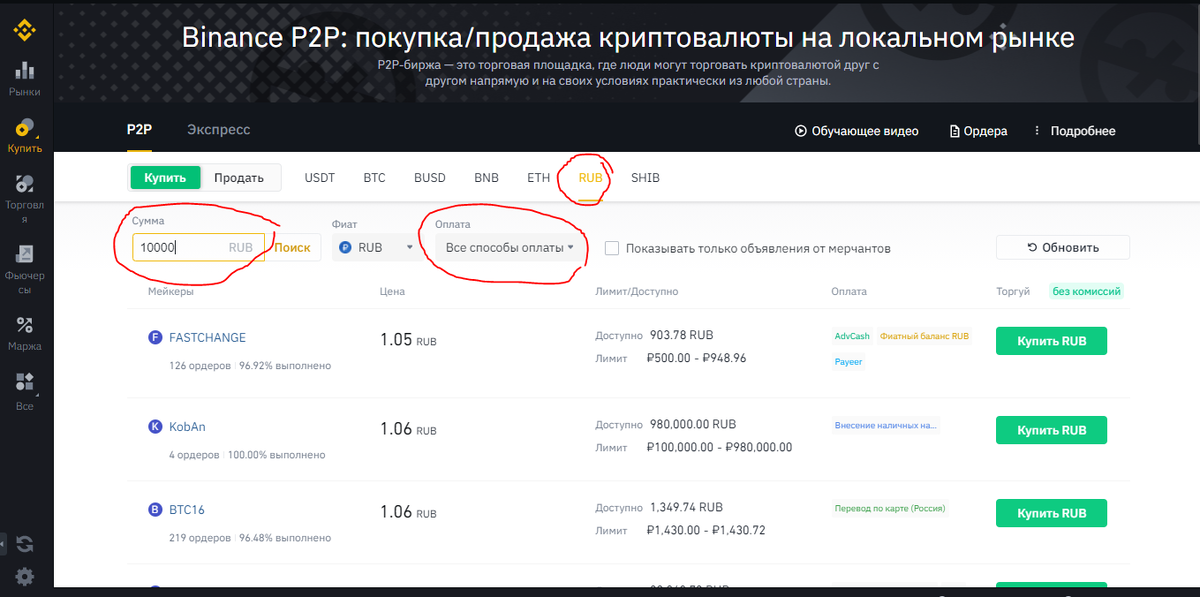Select the BTC asset tab

coord(374,178)
